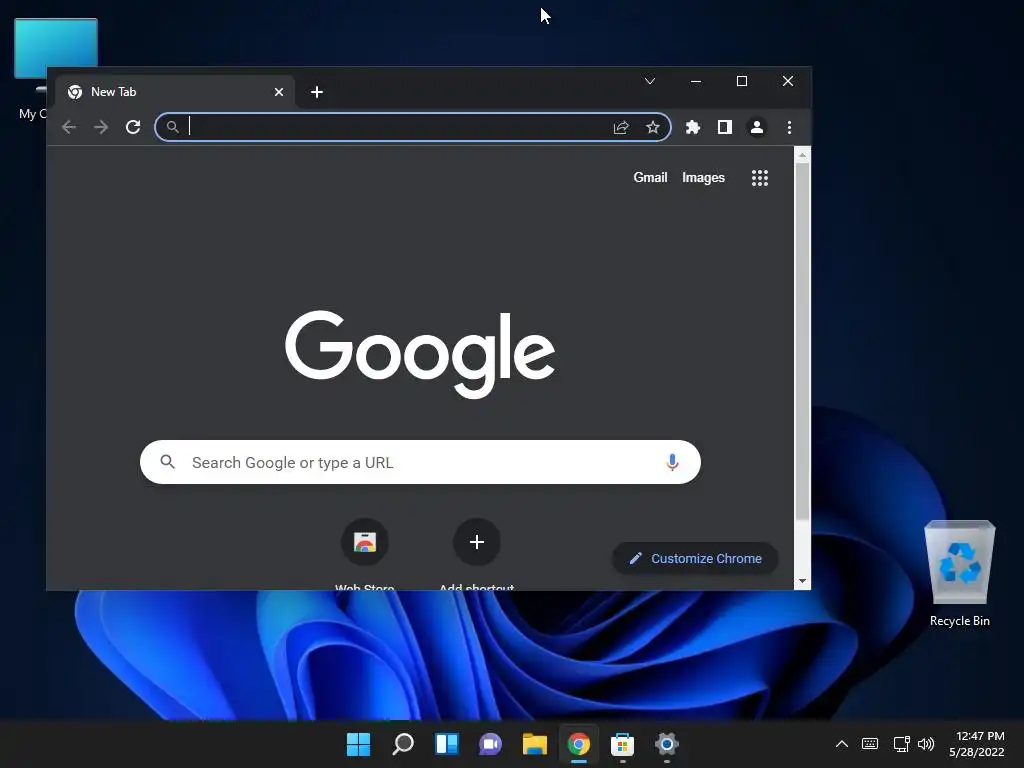This screenshot has height=768, width=1024.
Task: Toggle the Chrome side panel
Action: tap(725, 127)
